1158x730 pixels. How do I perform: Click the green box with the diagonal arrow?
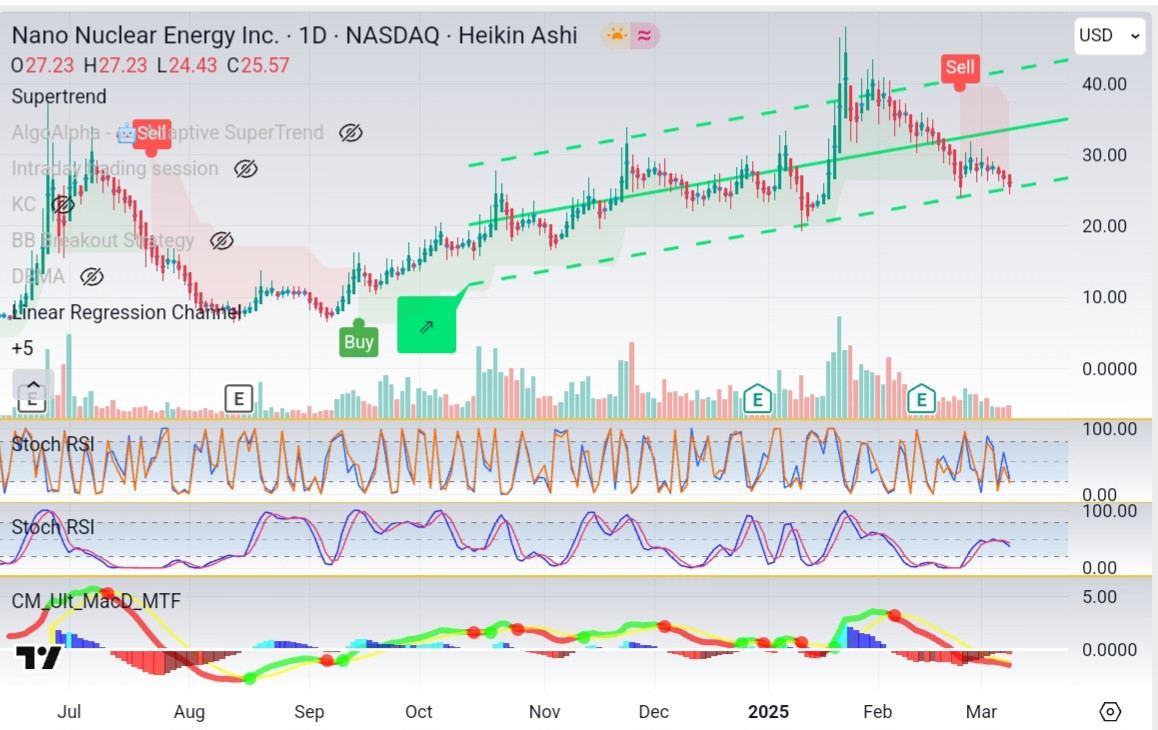pos(427,325)
